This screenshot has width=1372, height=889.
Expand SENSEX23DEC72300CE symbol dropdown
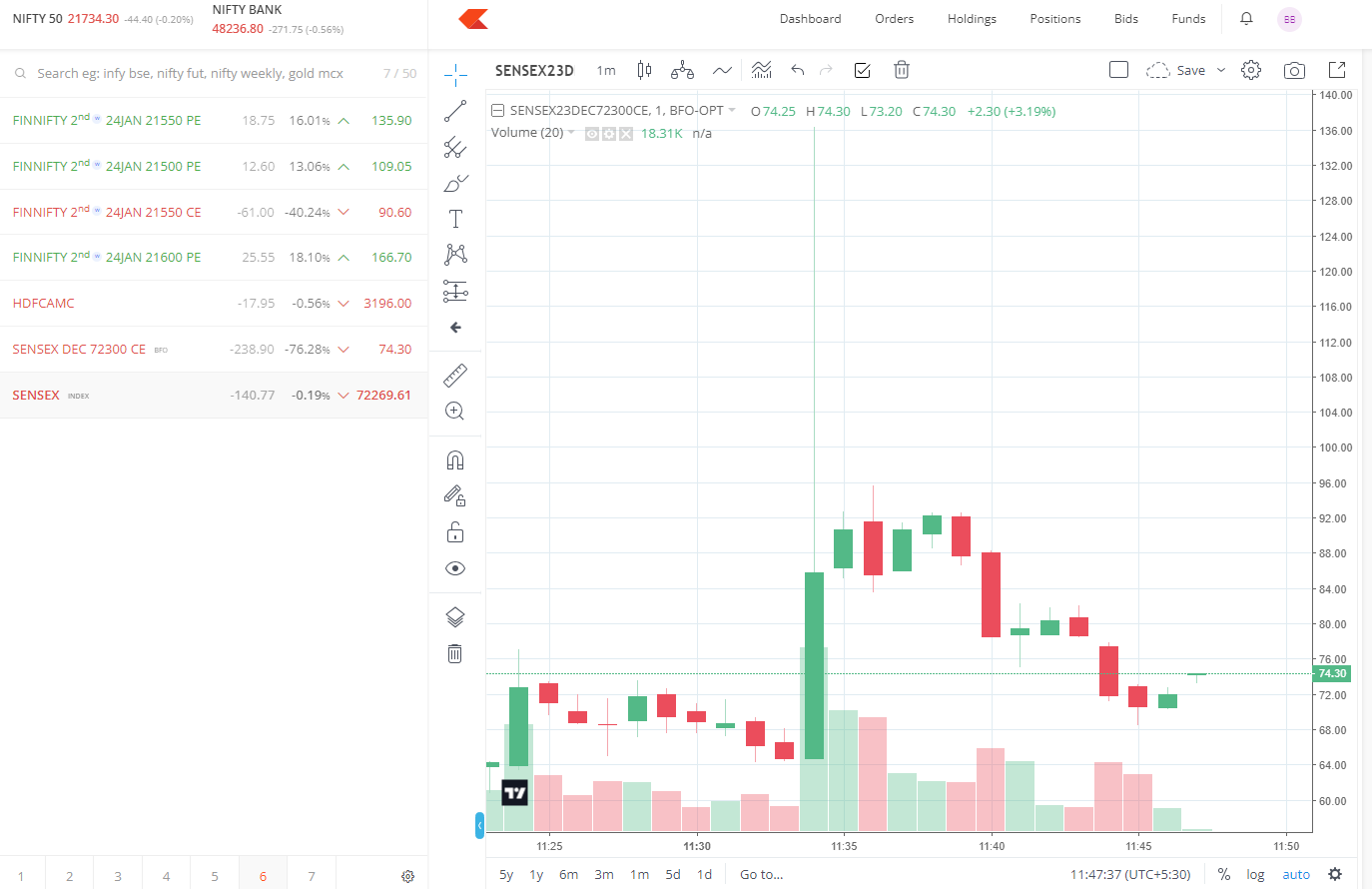click(x=732, y=111)
